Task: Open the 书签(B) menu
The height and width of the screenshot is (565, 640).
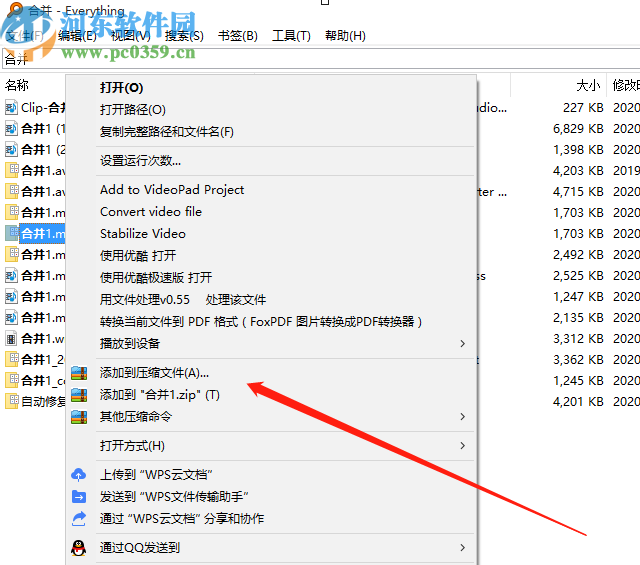Action: 238,36
